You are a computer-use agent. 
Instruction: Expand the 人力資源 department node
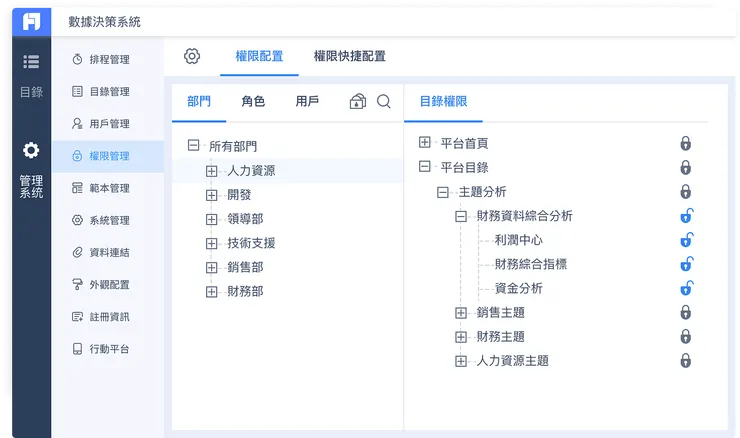point(211,171)
